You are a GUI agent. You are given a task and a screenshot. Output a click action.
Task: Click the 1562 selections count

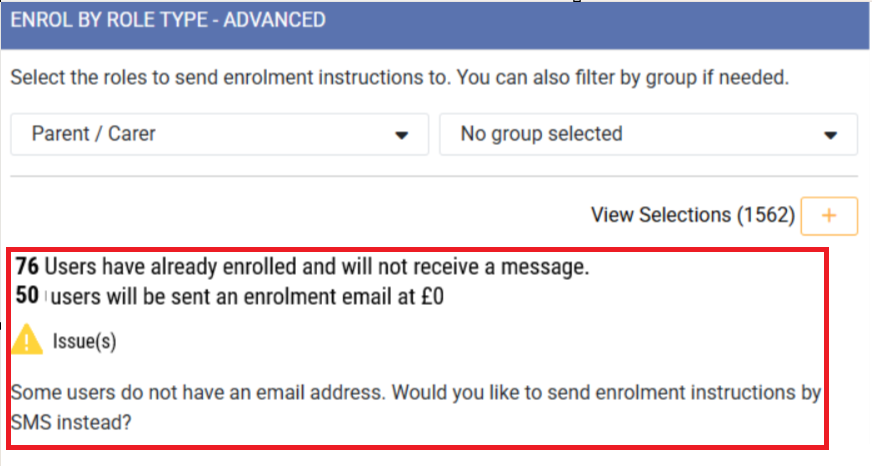[766, 215]
